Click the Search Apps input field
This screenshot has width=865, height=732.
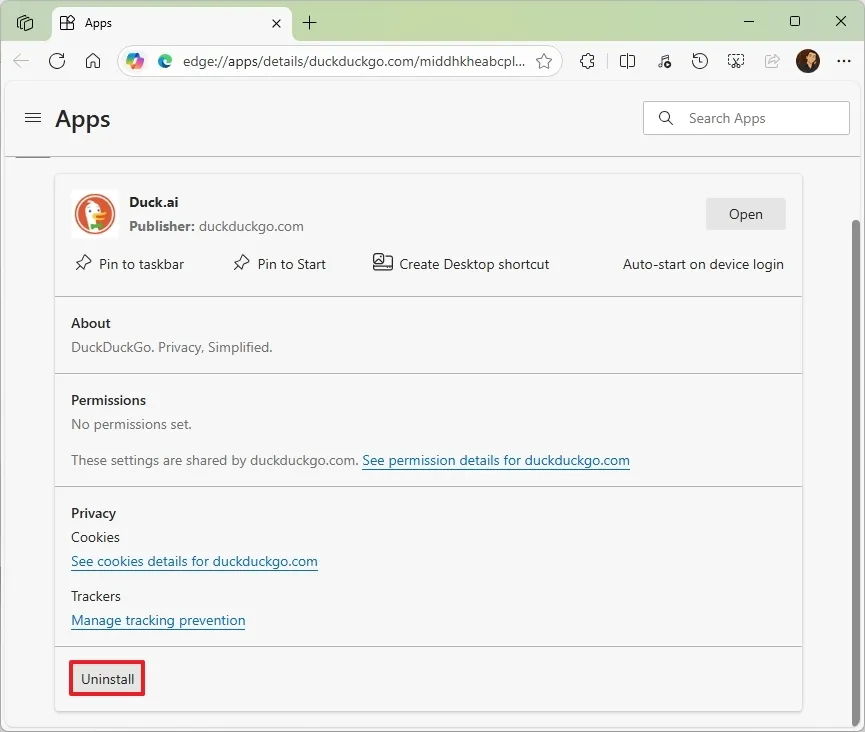(x=745, y=117)
